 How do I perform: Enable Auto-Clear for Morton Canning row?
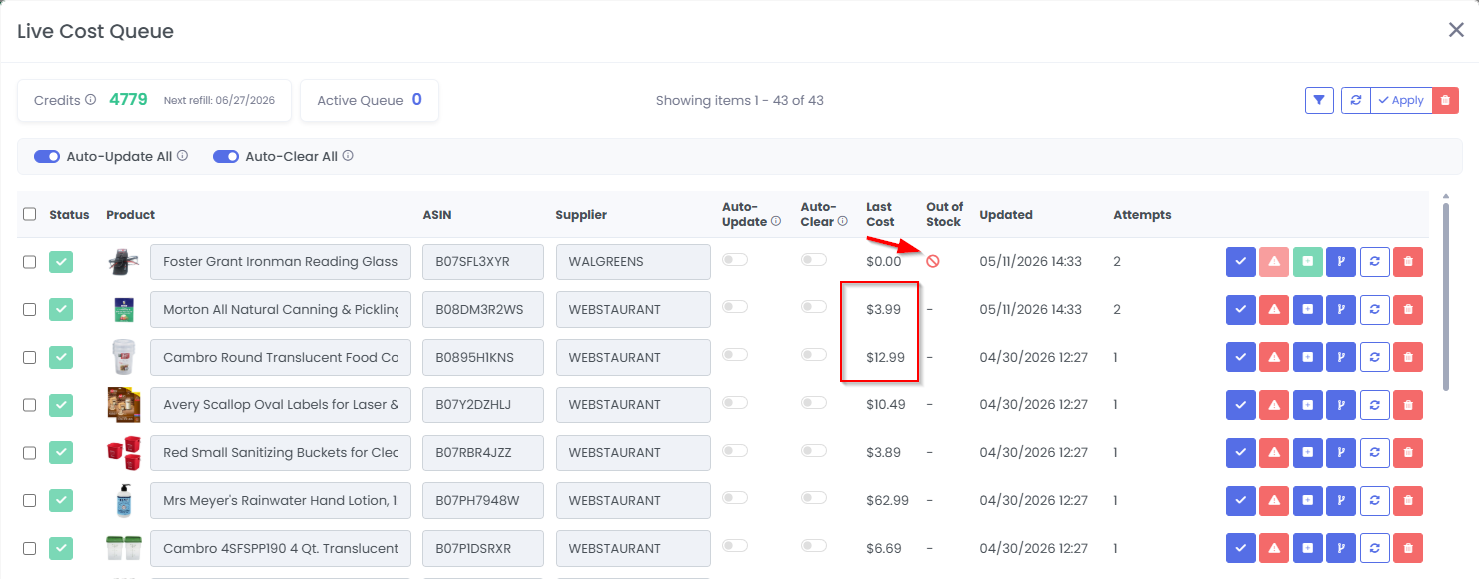814,308
